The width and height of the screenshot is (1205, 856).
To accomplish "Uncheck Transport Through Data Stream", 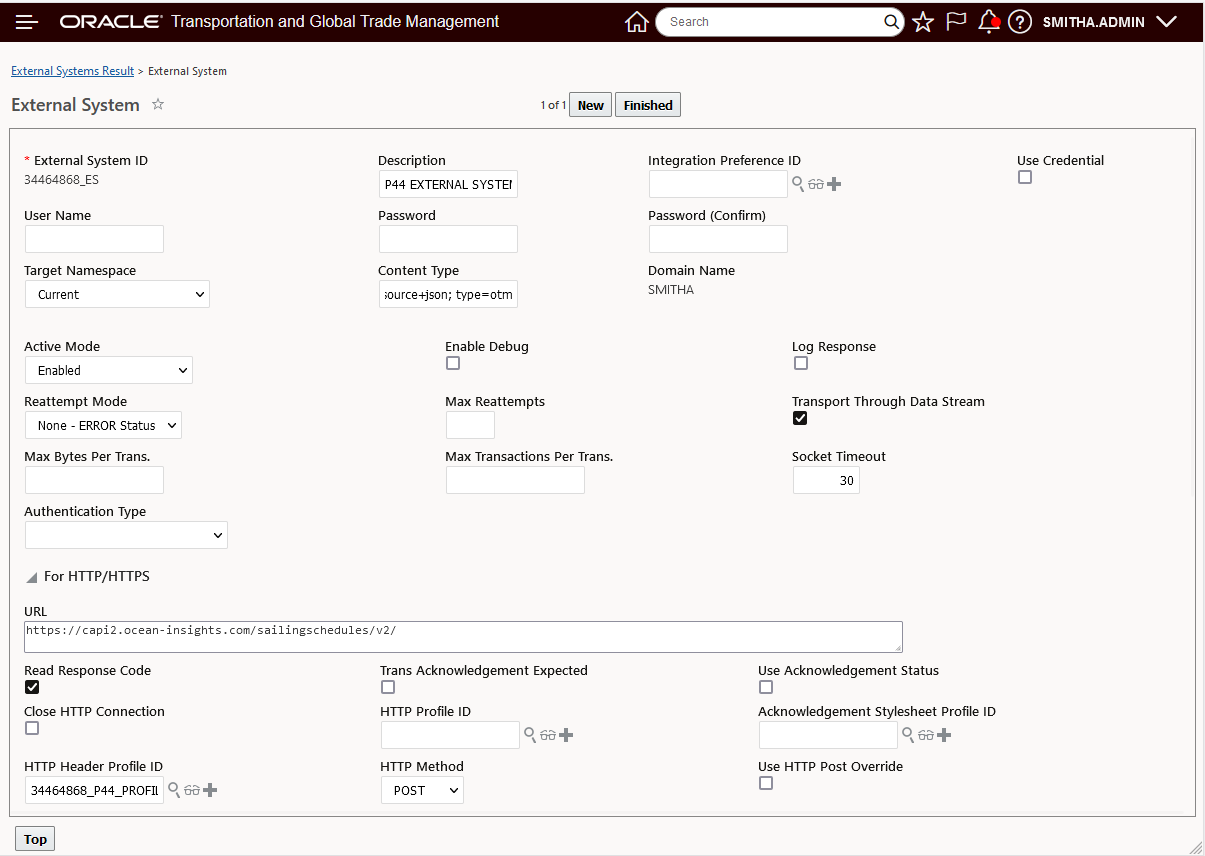I will [x=800, y=418].
